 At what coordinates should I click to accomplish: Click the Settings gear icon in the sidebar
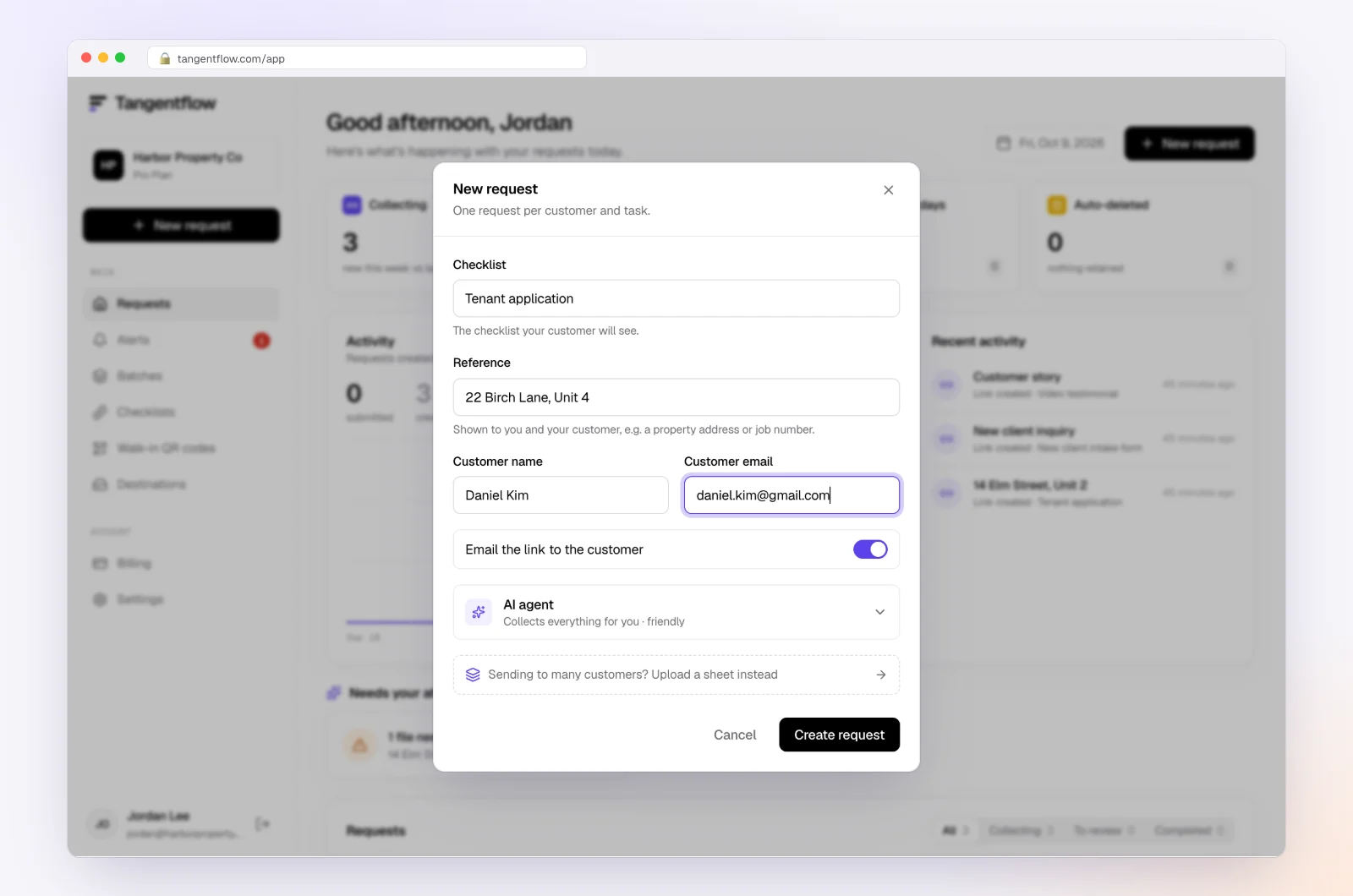coord(100,599)
